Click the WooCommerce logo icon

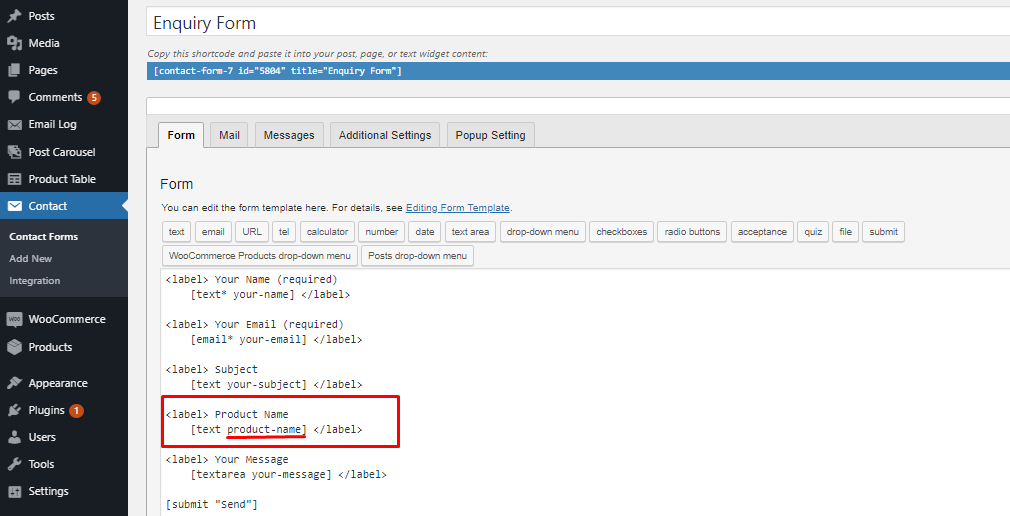[14, 320]
